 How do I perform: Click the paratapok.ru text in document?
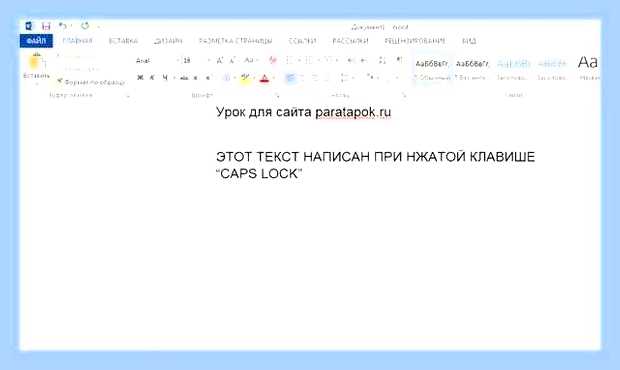click(x=353, y=112)
